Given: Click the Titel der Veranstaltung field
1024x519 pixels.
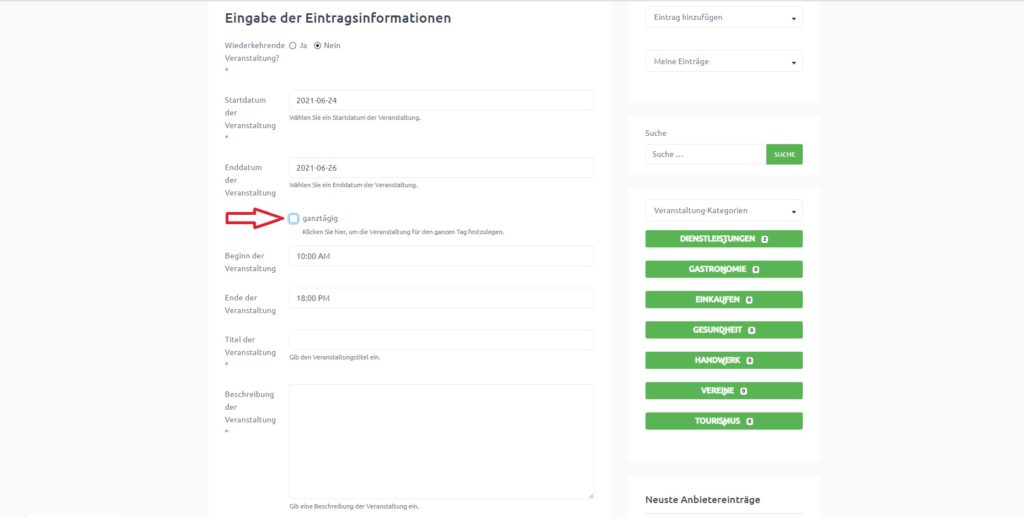Looking at the screenshot, I should [441, 340].
